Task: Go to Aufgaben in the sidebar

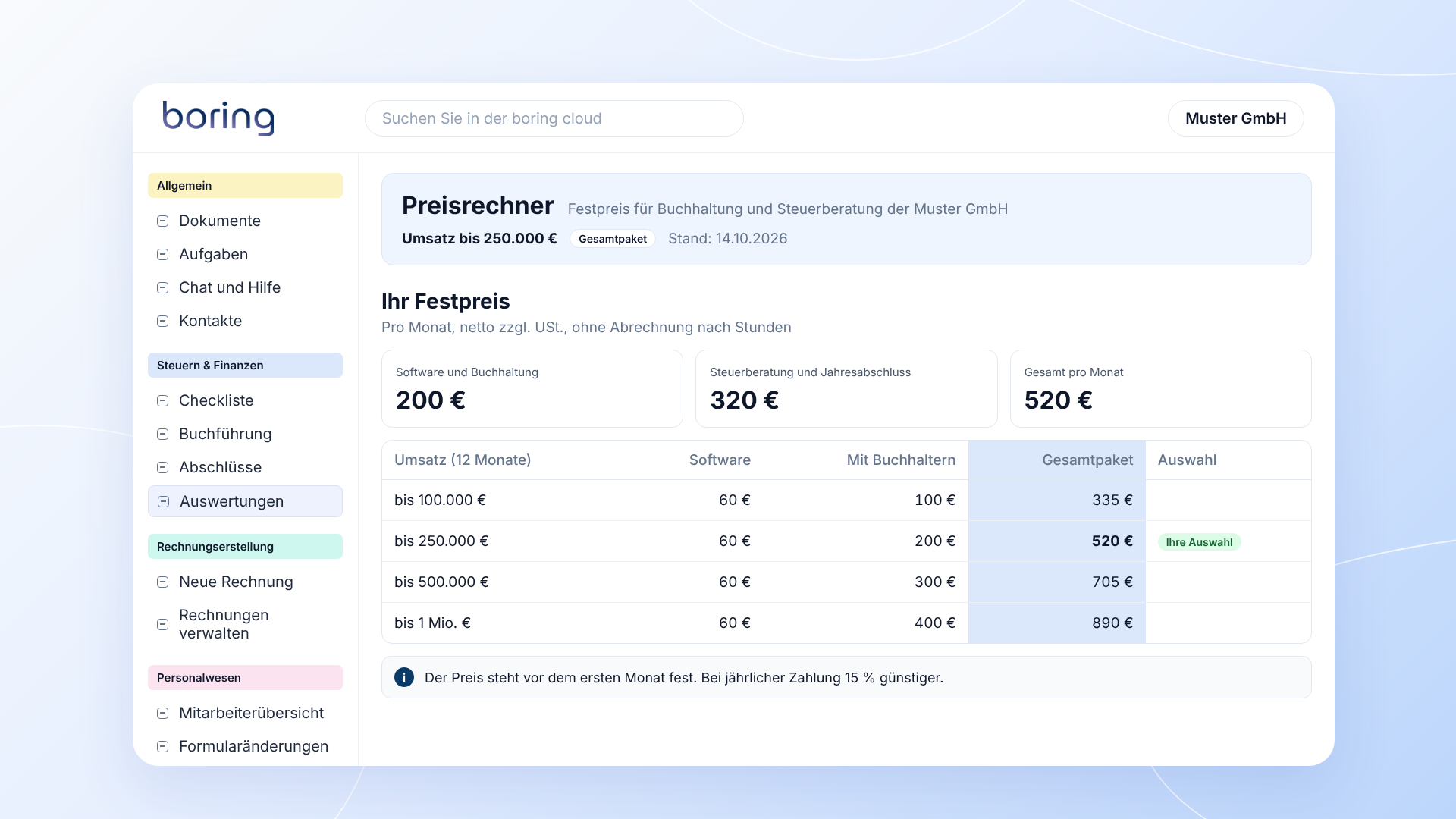Action: (245, 254)
